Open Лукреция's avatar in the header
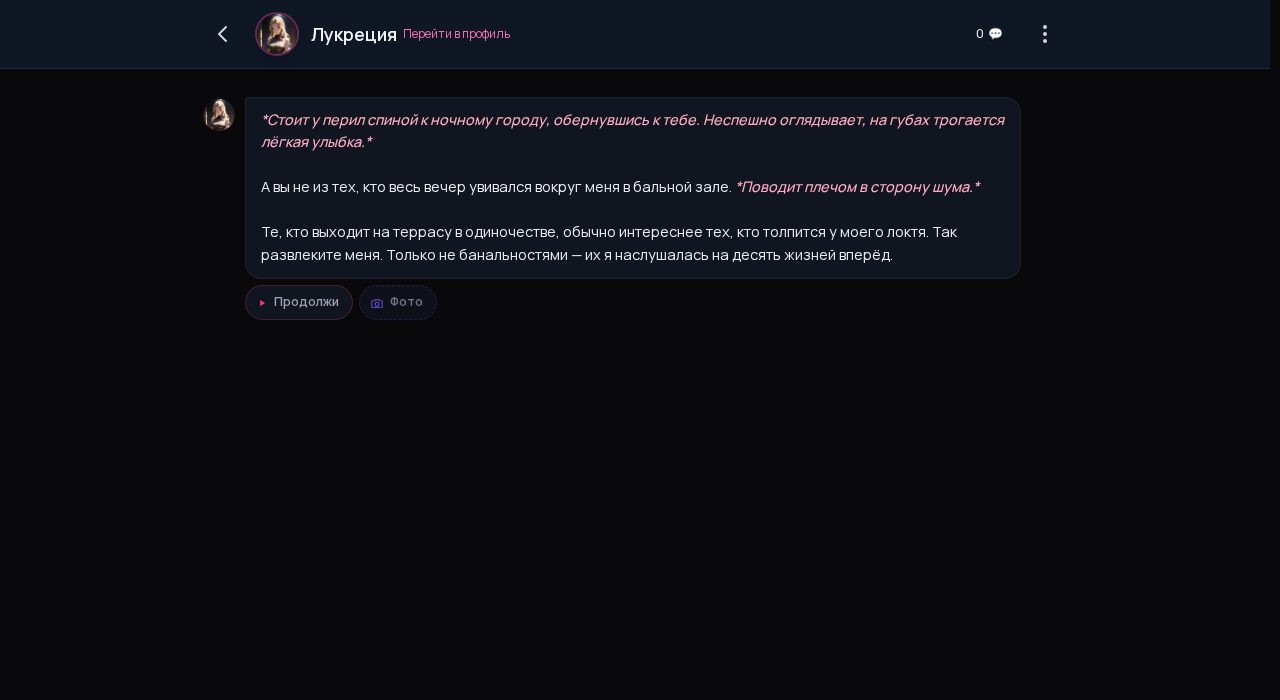Screen dimensions: 1280x700 [277, 34]
